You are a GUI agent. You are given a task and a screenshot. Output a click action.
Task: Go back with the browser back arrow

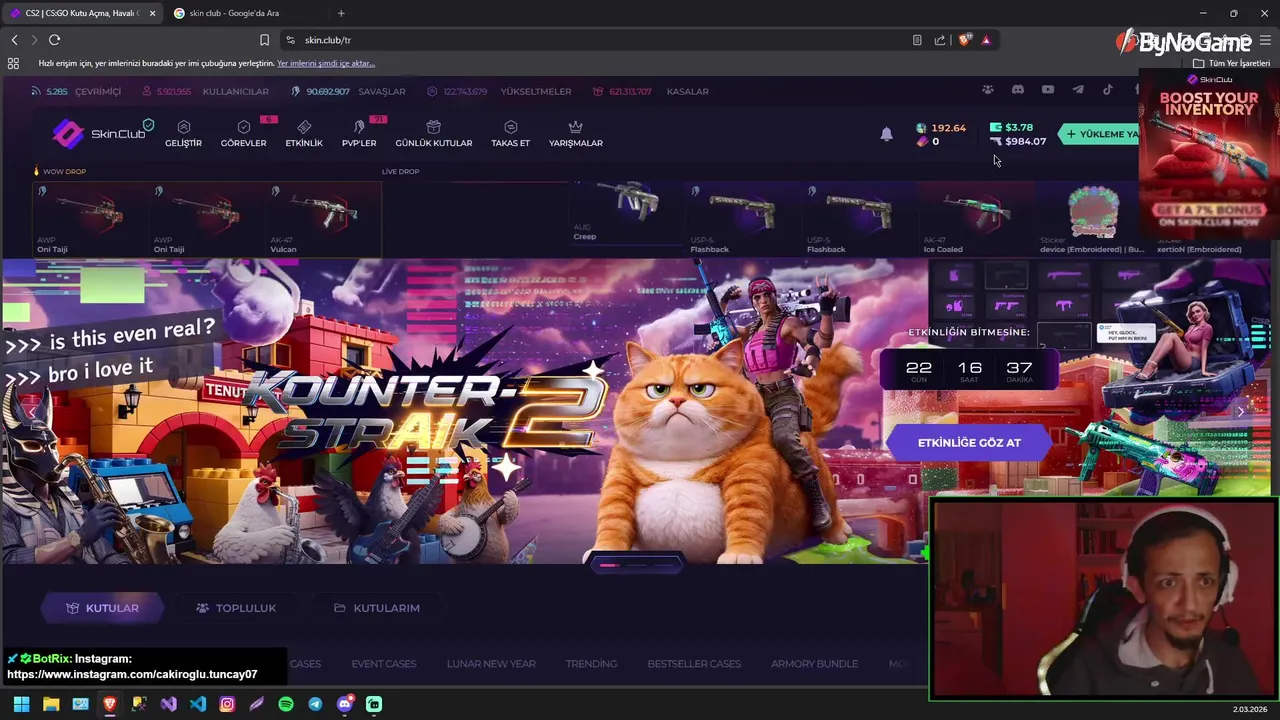pyautogui.click(x=14, y=40)
